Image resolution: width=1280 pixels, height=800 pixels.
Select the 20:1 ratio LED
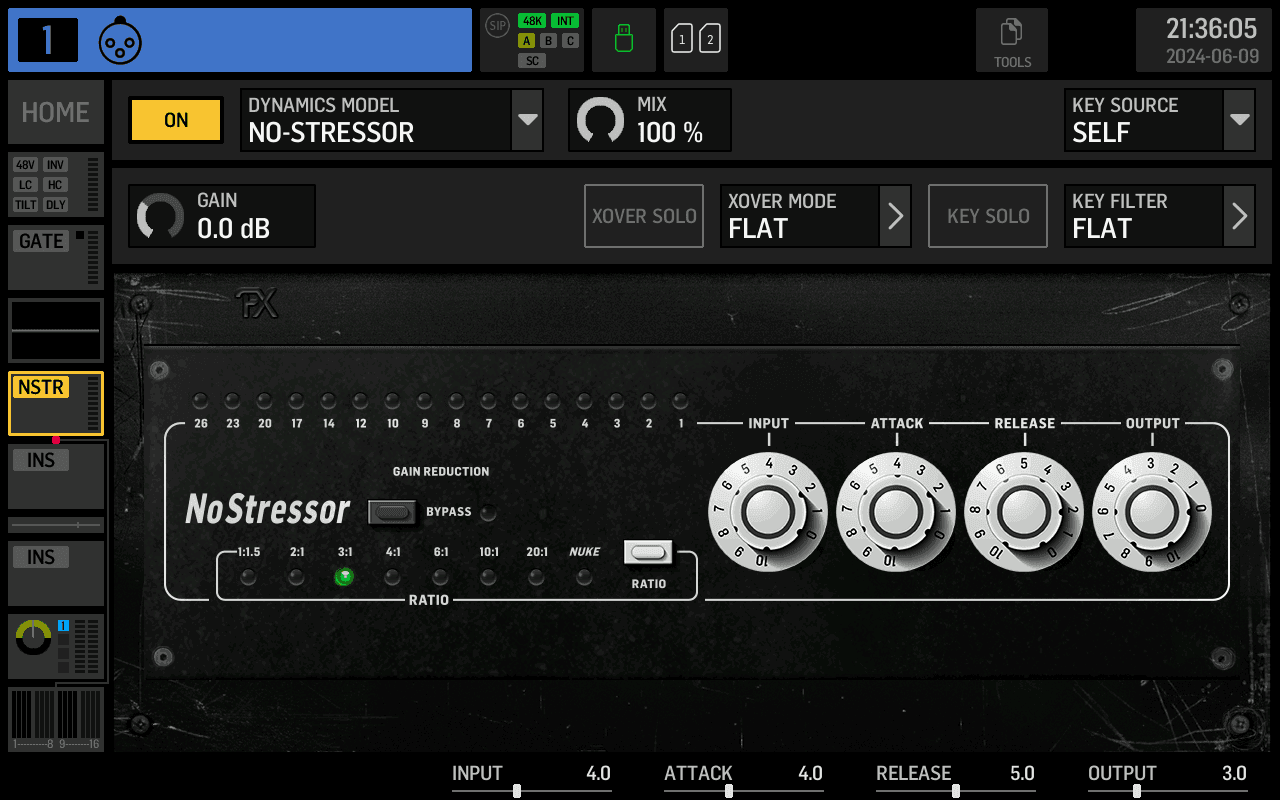(x=536, y=577)
